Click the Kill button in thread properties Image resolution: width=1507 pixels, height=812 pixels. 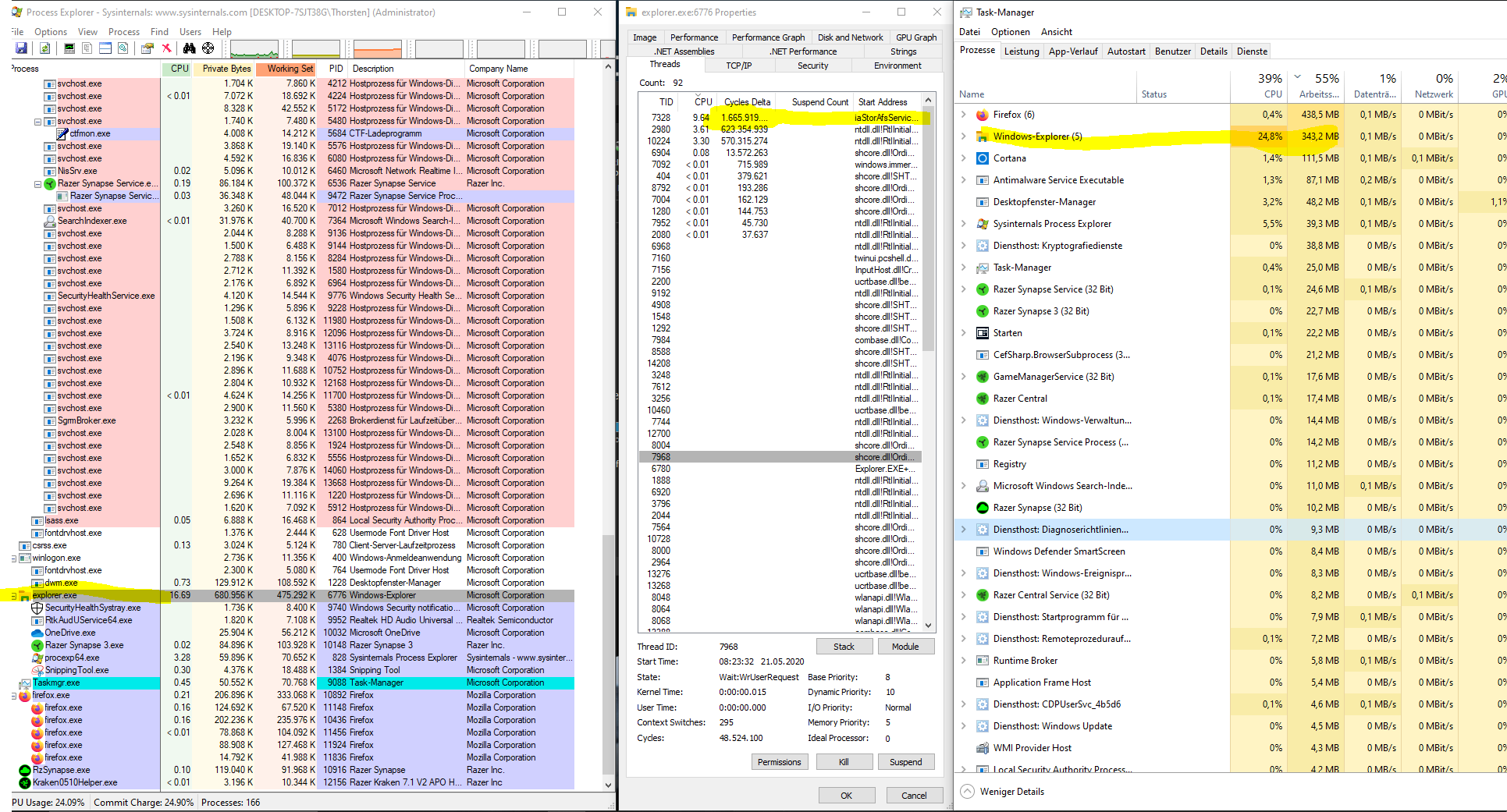(844, 762)
